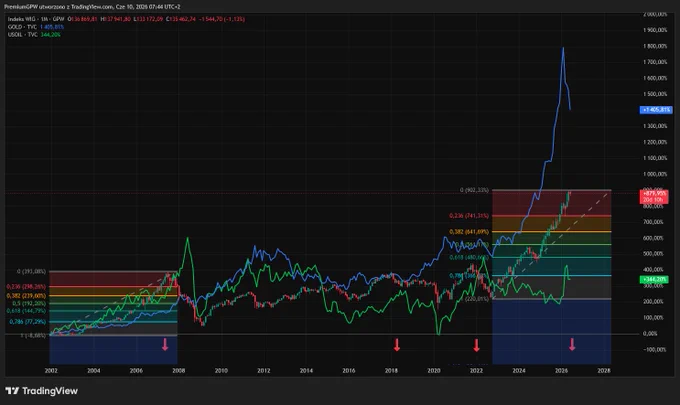
Task: Click the 2008 tick on time axis
Action: point(179,371)
